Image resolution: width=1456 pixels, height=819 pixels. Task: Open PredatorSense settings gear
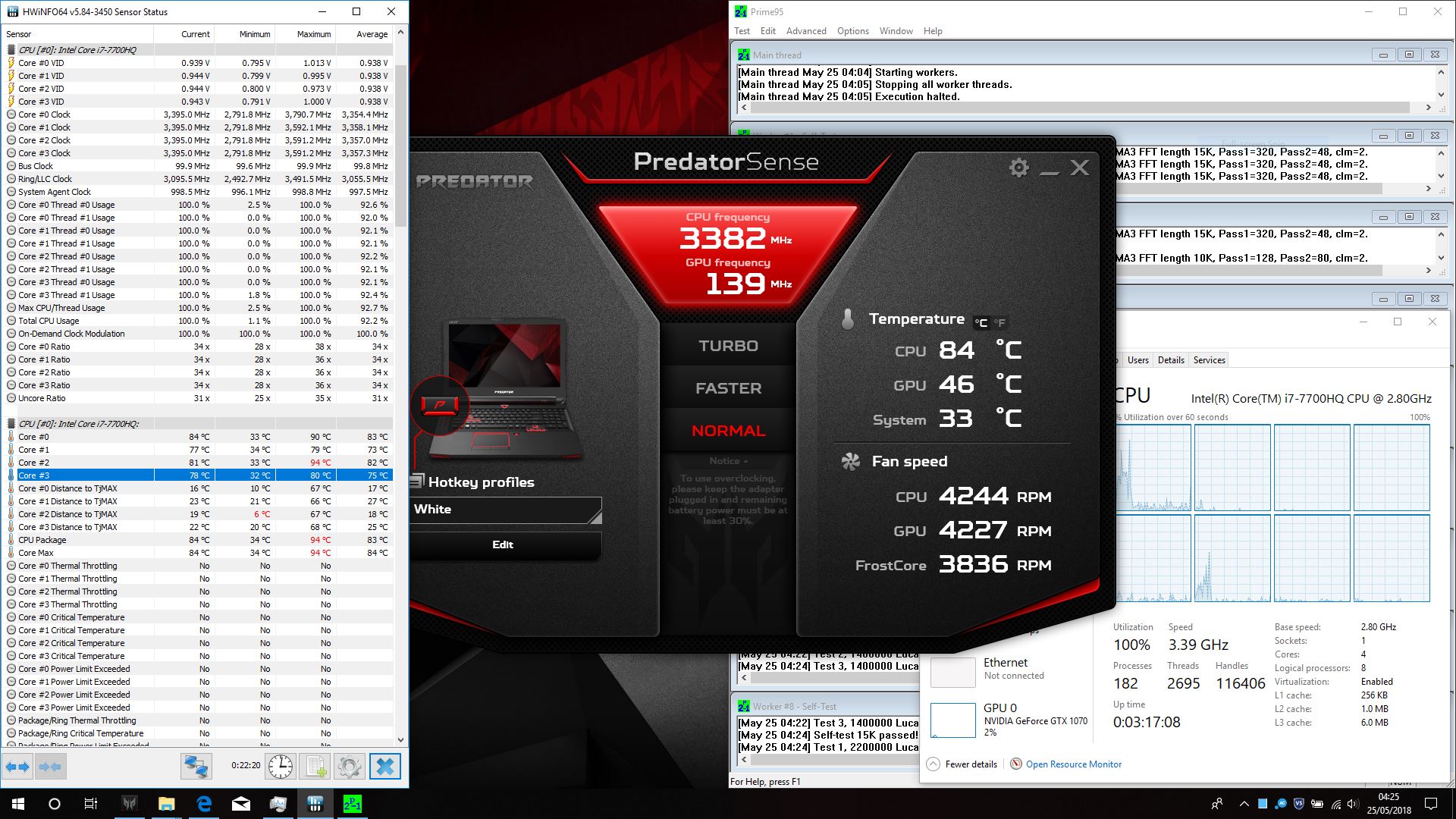(x=1018, y=168)
